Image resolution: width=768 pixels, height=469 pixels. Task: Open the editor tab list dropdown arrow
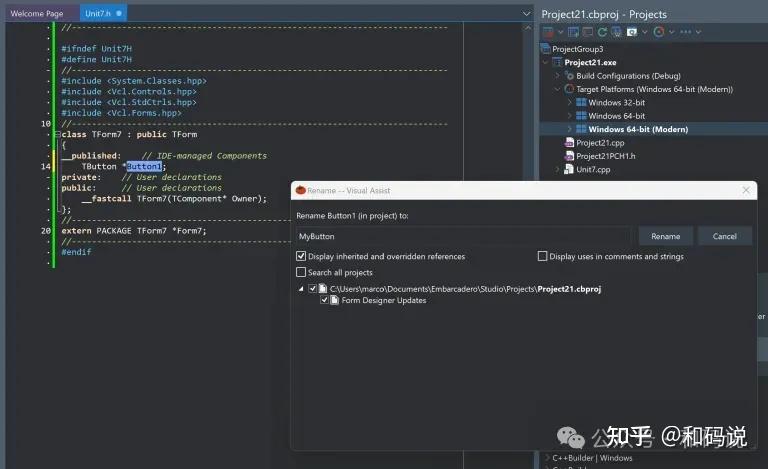click(x=527, y=14)
